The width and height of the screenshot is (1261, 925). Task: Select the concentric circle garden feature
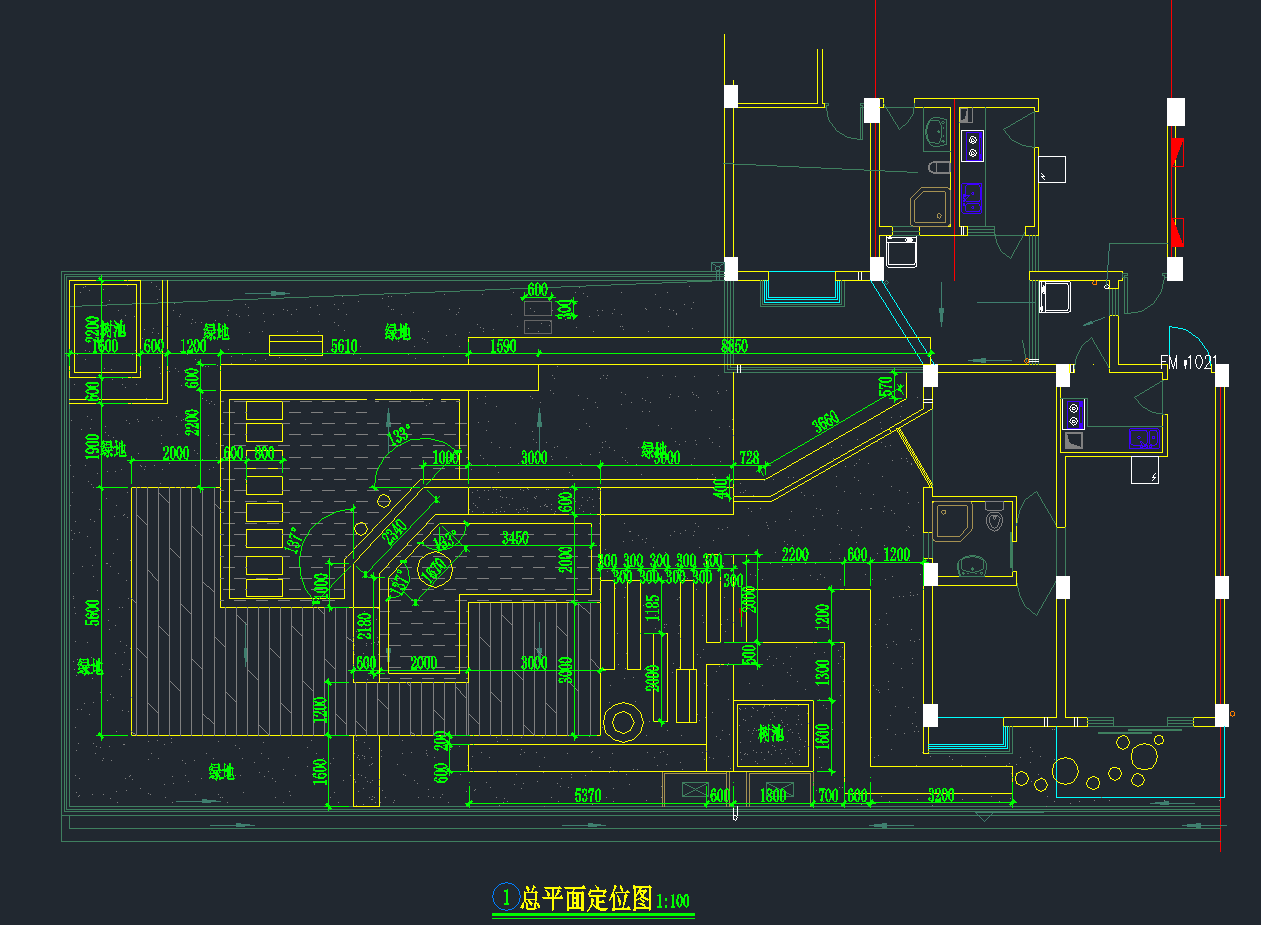pos(623,721)
